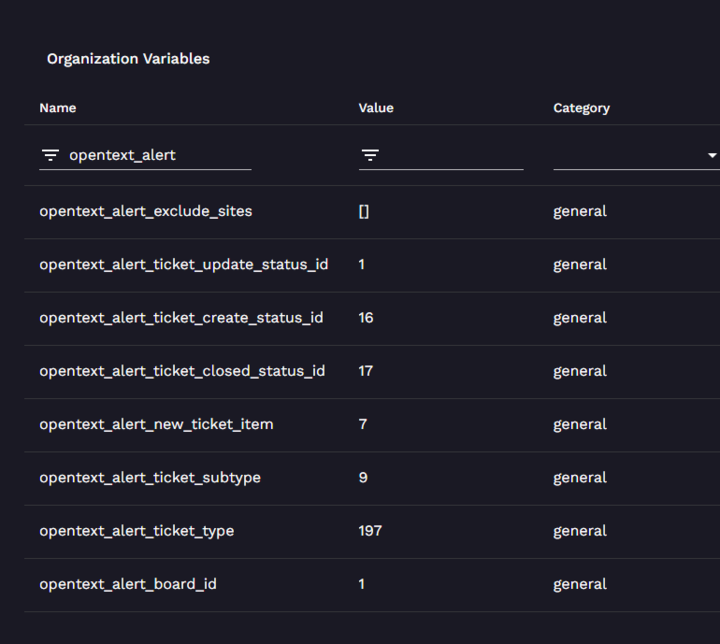This screenshot has height=644, width=720.
Task: Click the empty brackets value for exclude sites
Action: pos(364,212)
